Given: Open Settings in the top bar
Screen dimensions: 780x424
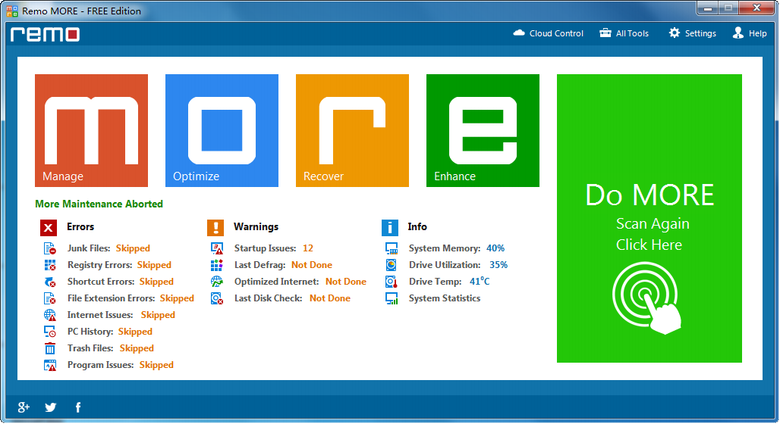Looking at the screenshot, I should point(692,33).
